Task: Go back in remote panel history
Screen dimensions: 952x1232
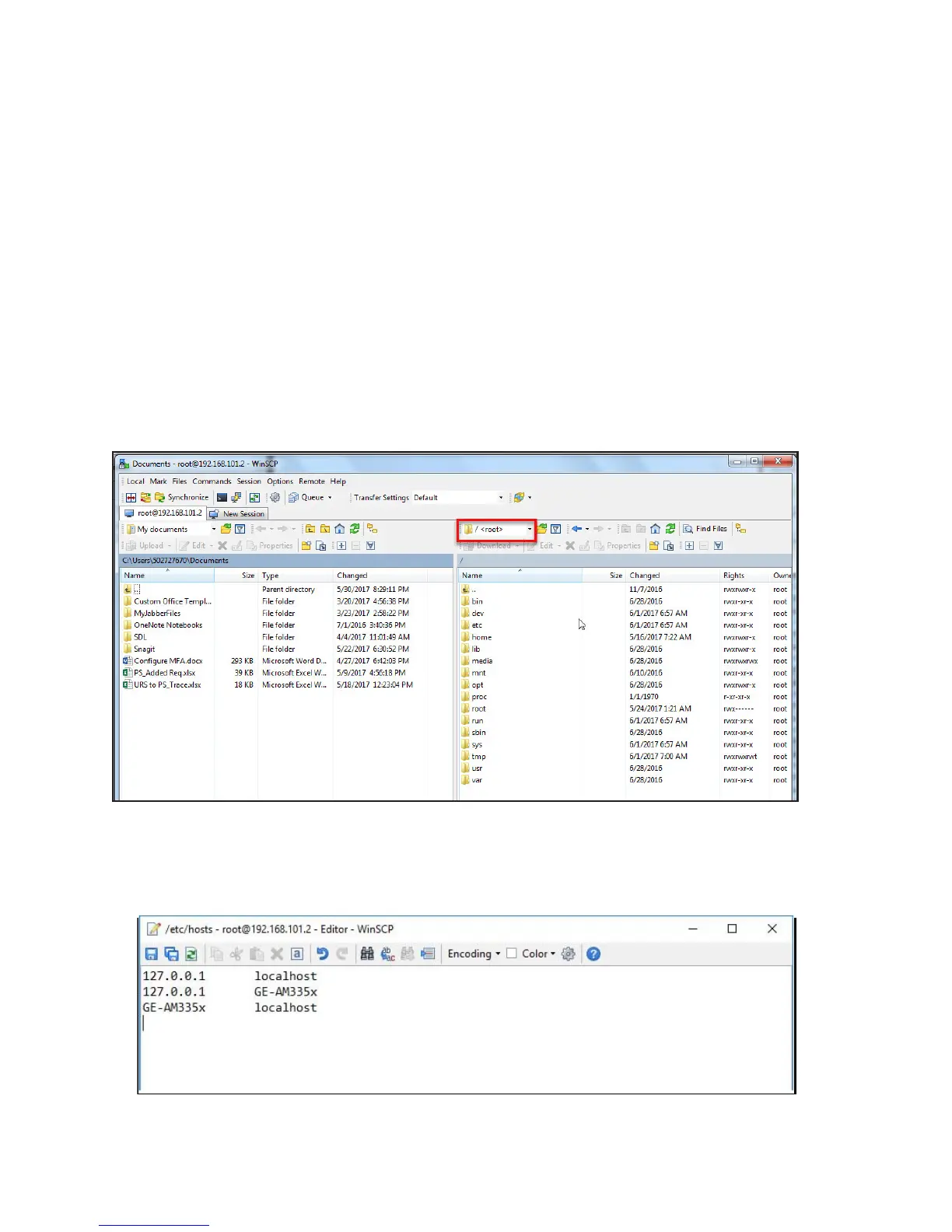Action: 576,529
